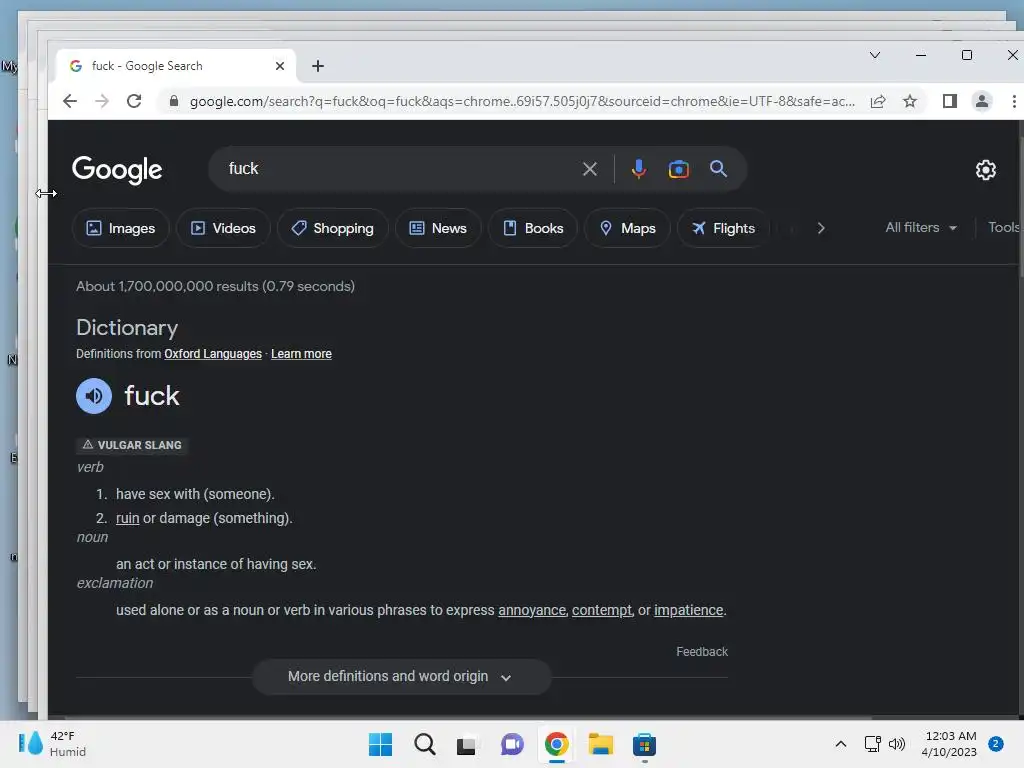Open Chrome side panel
The image size is (1024, 768).
pyautogui.click(x=950, y=101)
